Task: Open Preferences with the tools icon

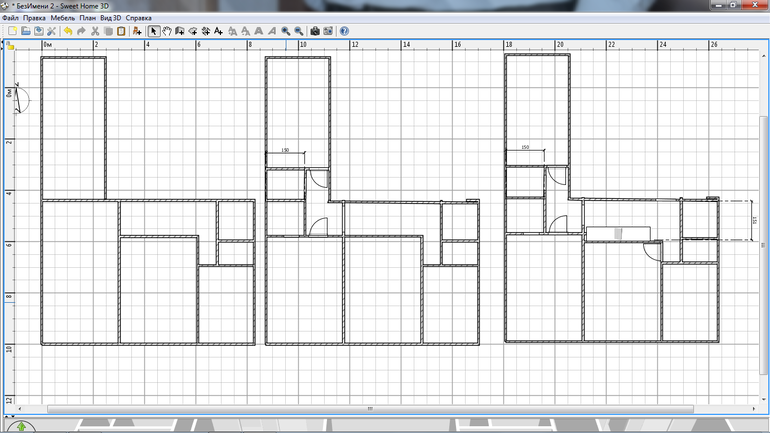Action: point(51,31)
